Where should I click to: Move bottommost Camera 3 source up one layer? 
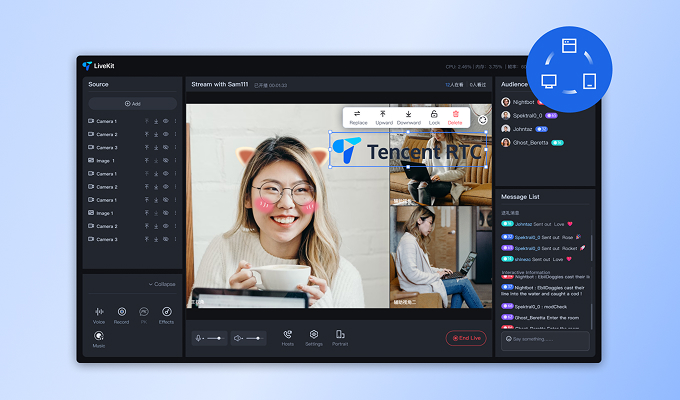click(x=147, y=239)
